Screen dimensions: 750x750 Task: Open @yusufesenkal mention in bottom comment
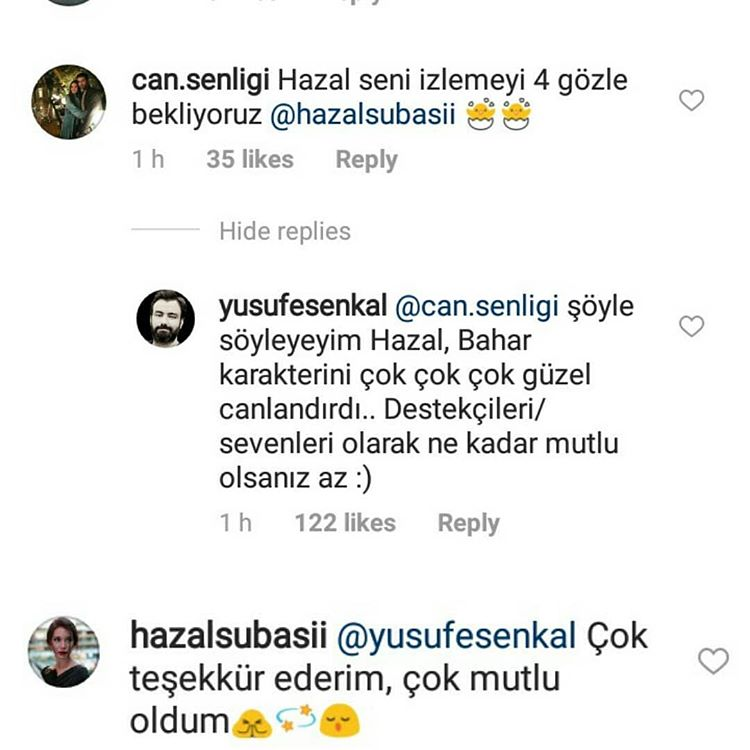(x=457, y=637)
